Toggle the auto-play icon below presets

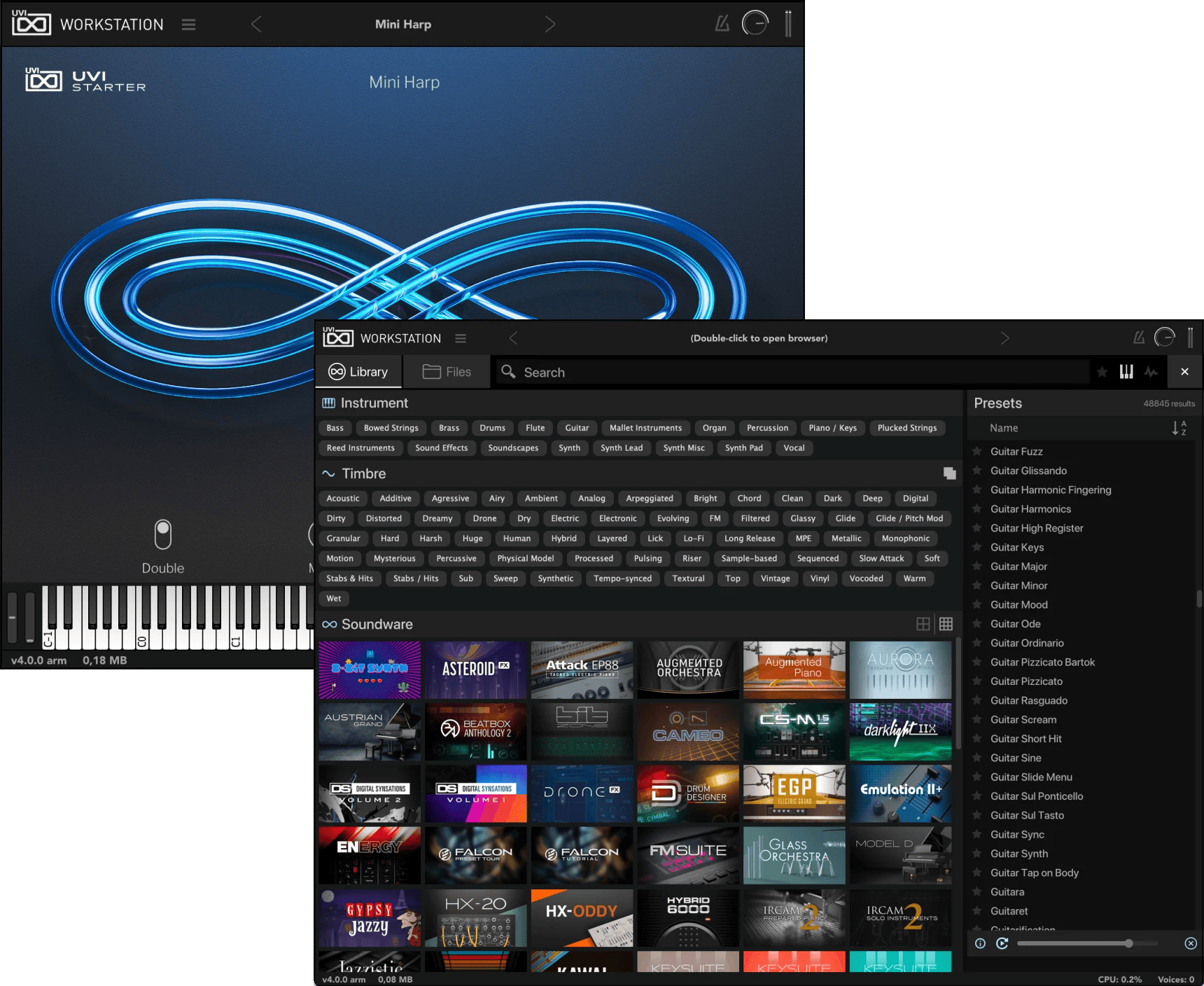[1002, 943]
